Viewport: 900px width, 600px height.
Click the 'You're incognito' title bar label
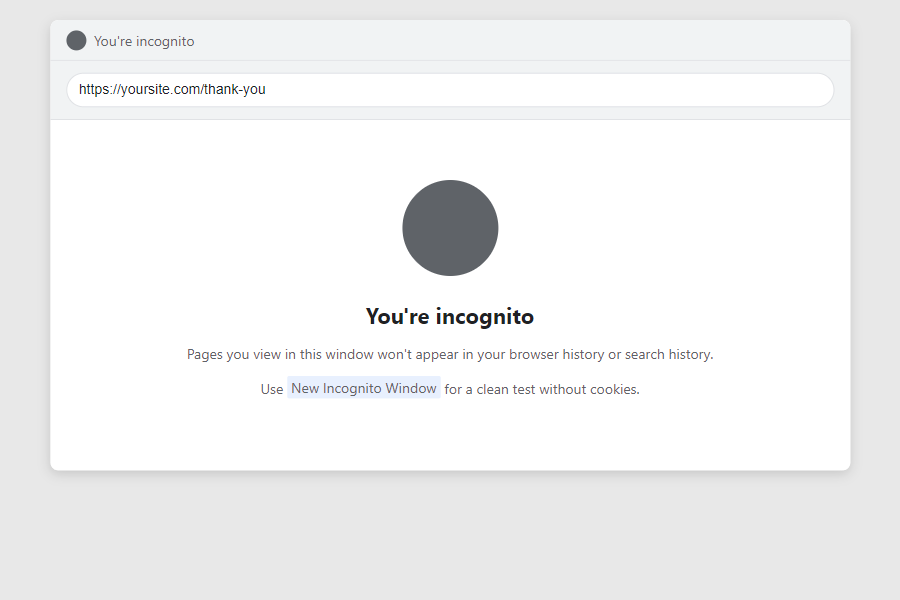144,41
